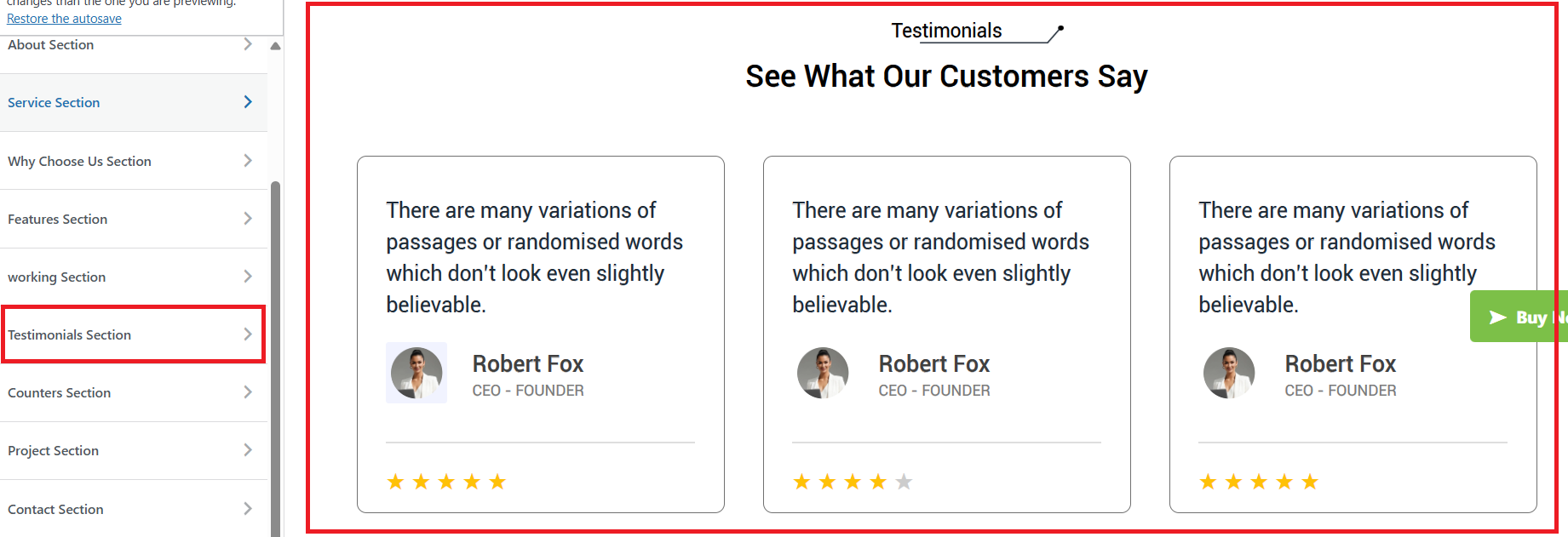Click the paper plane icon on Buy button

[x=1497, y=317]
